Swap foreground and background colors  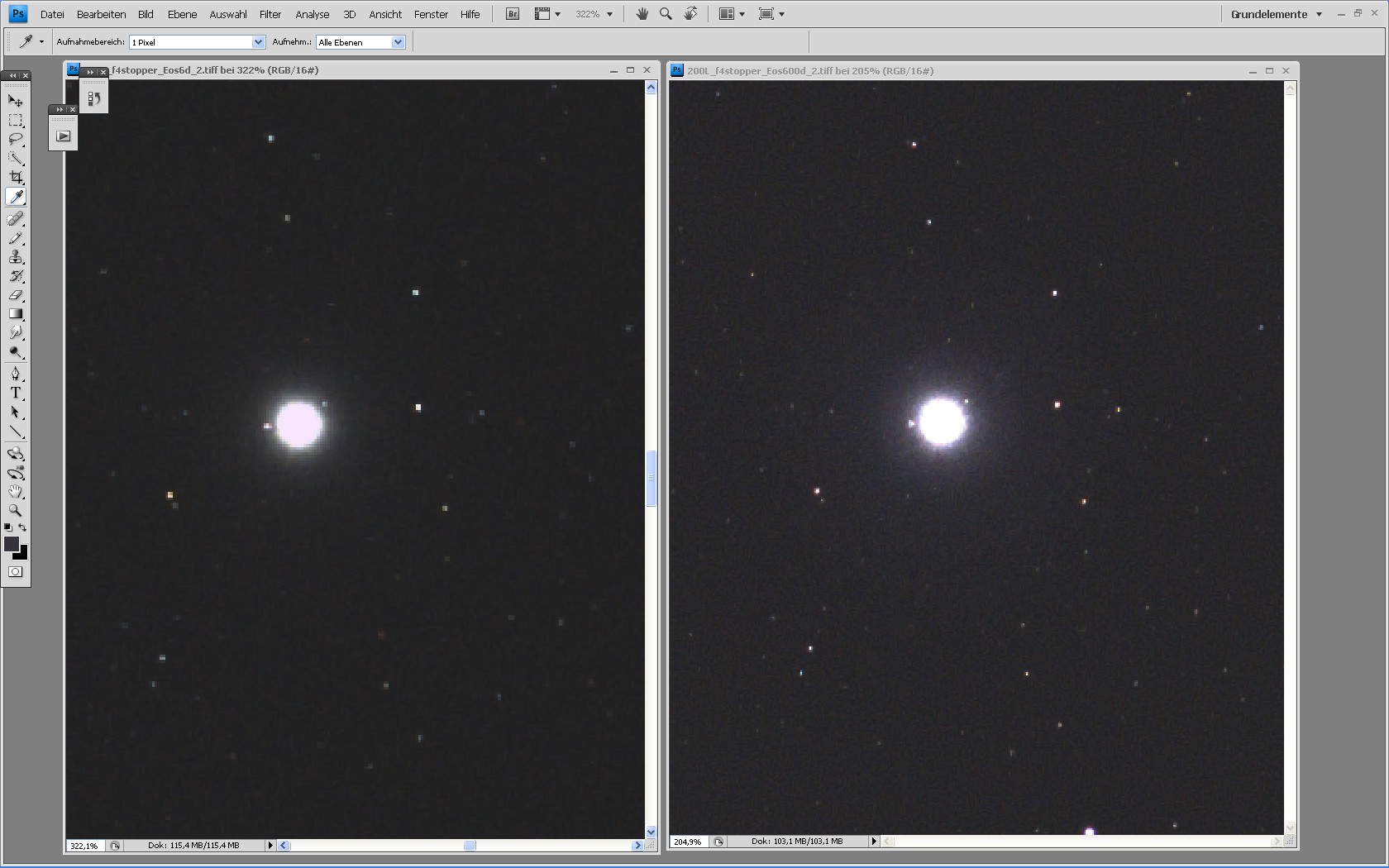pyautogui.click(x=23, y=527)
